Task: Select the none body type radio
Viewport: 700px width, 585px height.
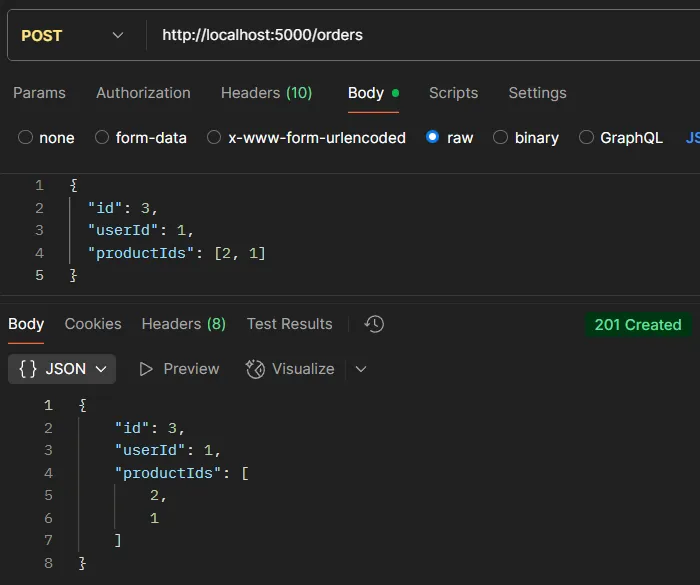Action: 25,138
